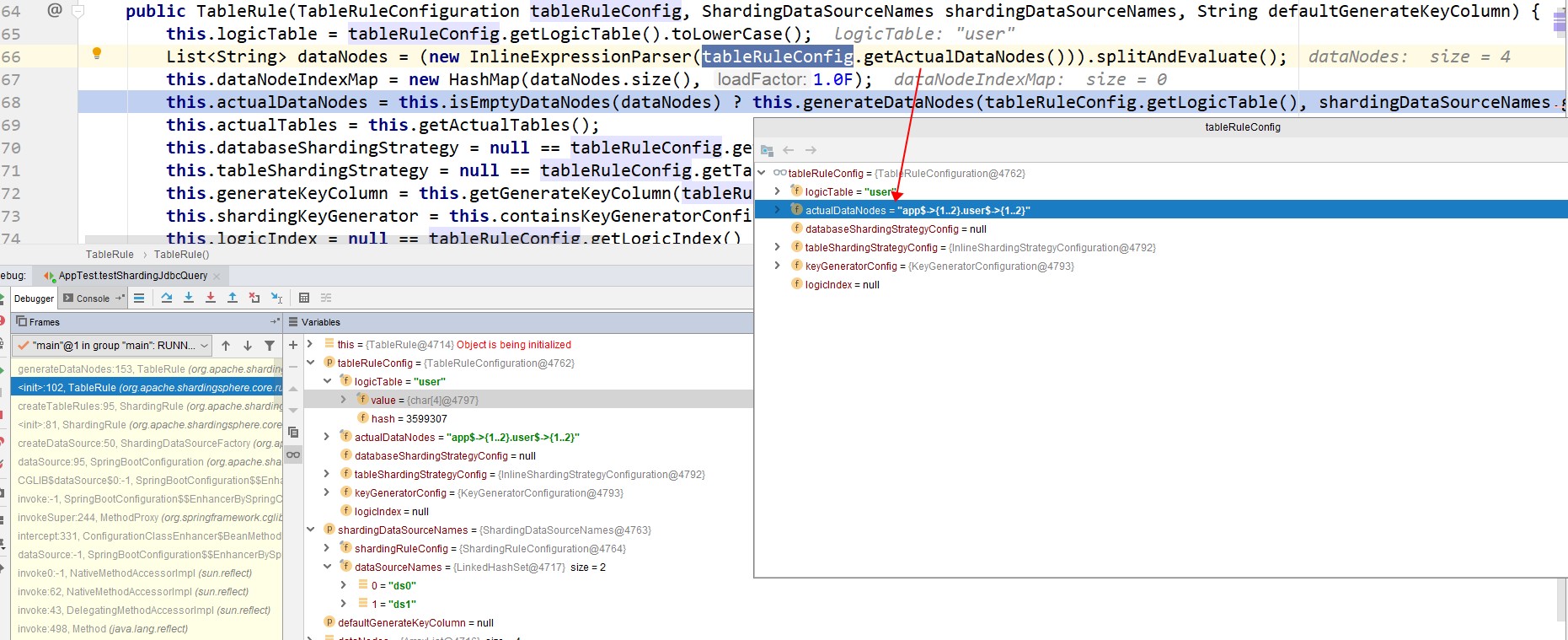This screenshot has width=1568, height=640.
Task: Select frame invoke:498, Method
Action: click(147, 629)
